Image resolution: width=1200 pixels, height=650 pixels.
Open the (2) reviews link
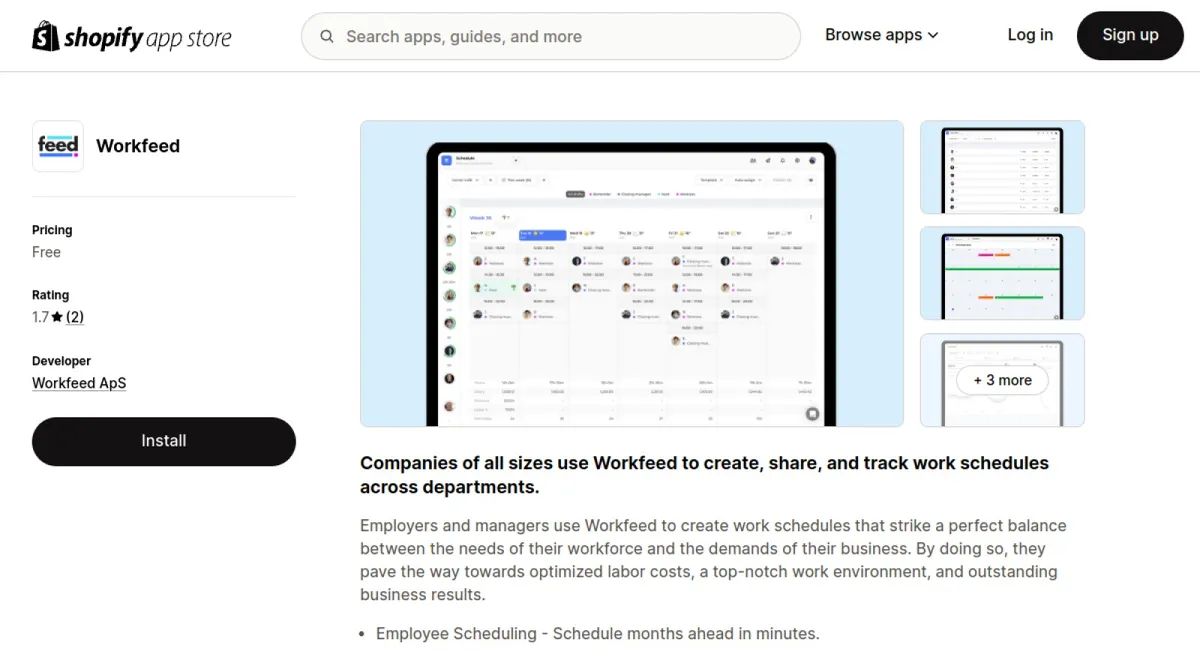tap(75, 317)
